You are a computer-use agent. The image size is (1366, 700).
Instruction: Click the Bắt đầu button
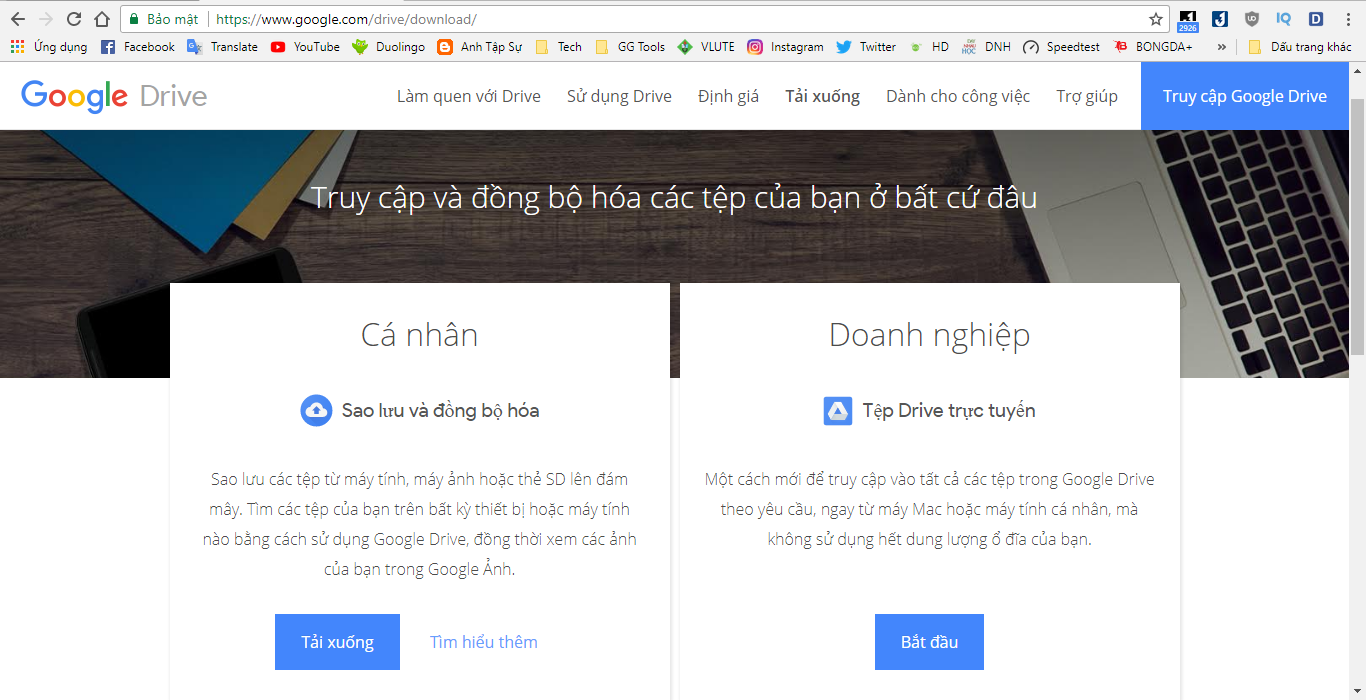(929, 642)
